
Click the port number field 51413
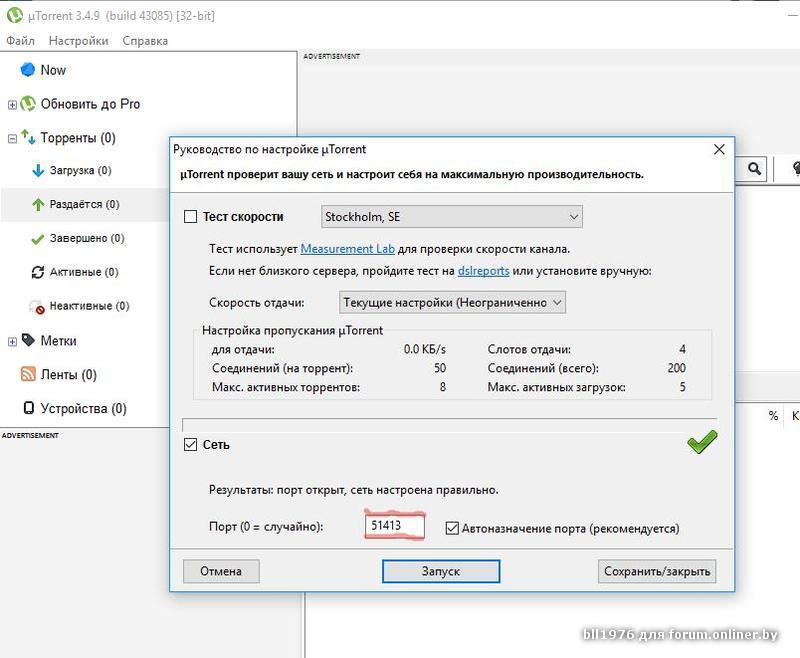[x=394, y=526]
